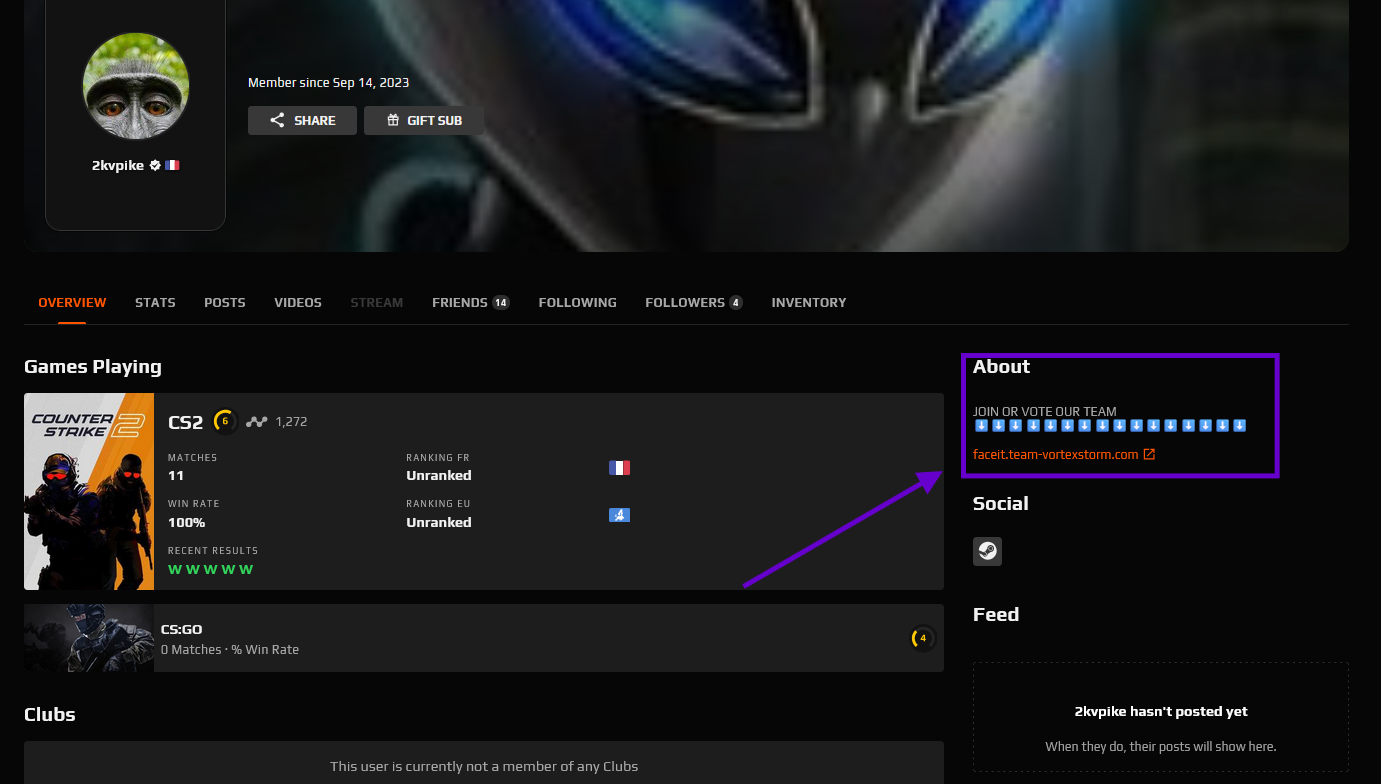This screenshot has width=1381, height=784.
Task: Click the Counter-Strike 2 game cover art
Action: tap(89, 491)
